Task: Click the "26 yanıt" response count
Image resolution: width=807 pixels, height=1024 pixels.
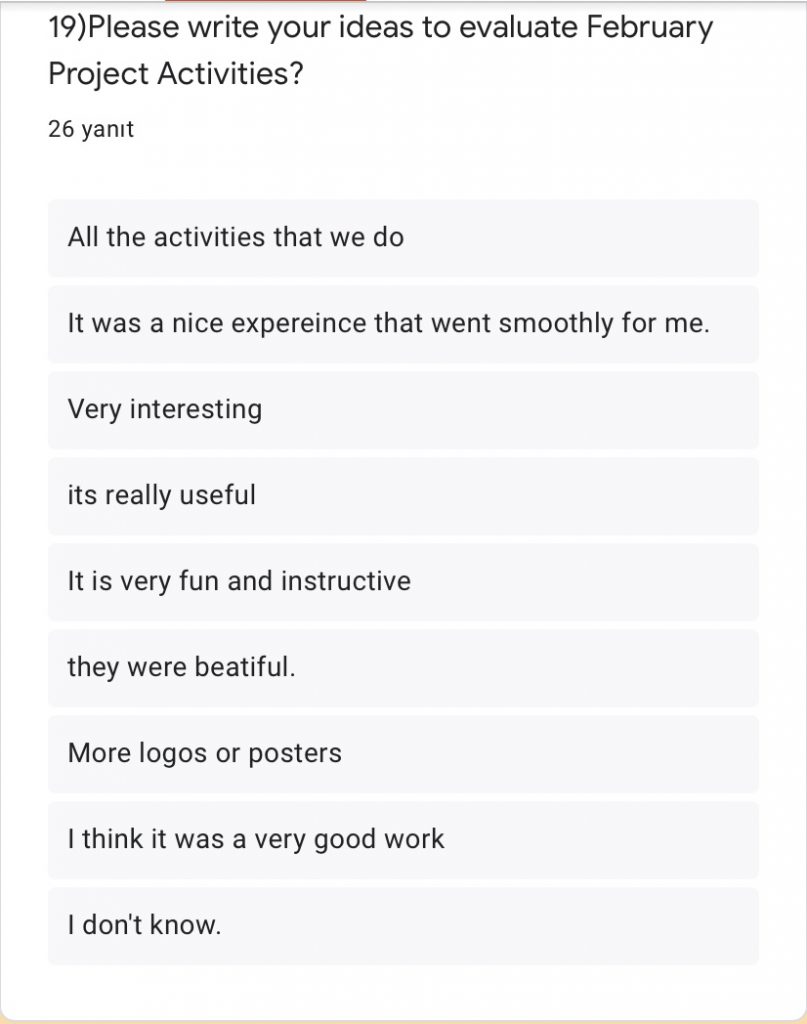Action: pos(91,129)
